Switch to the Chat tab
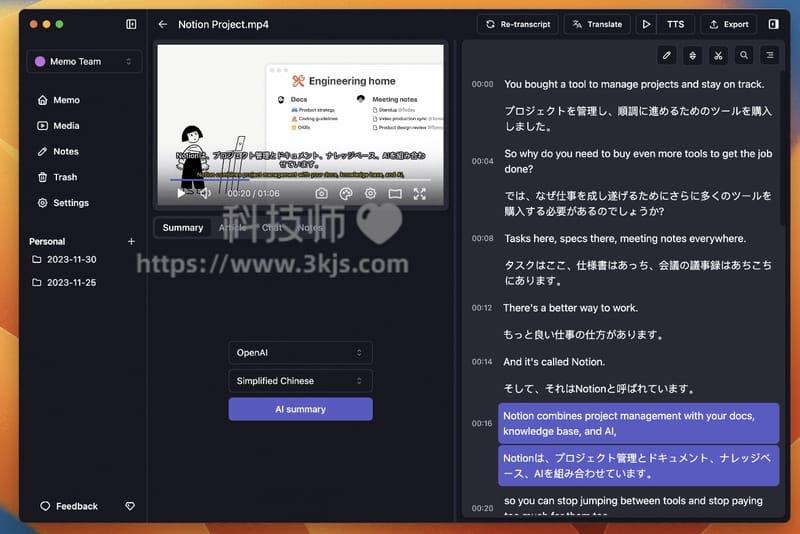 coord(272,227)
